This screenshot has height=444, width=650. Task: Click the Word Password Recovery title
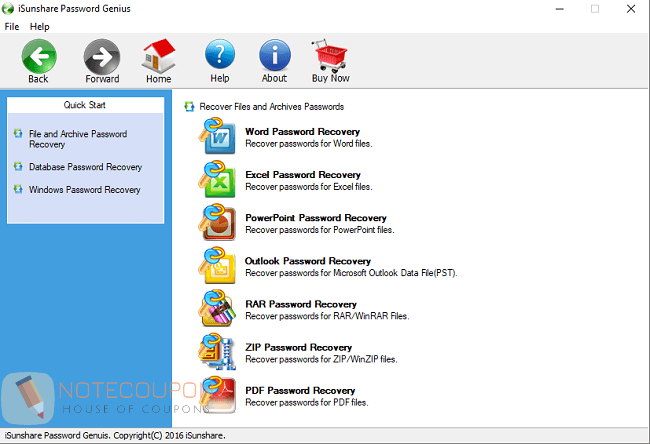click(303, 131)
